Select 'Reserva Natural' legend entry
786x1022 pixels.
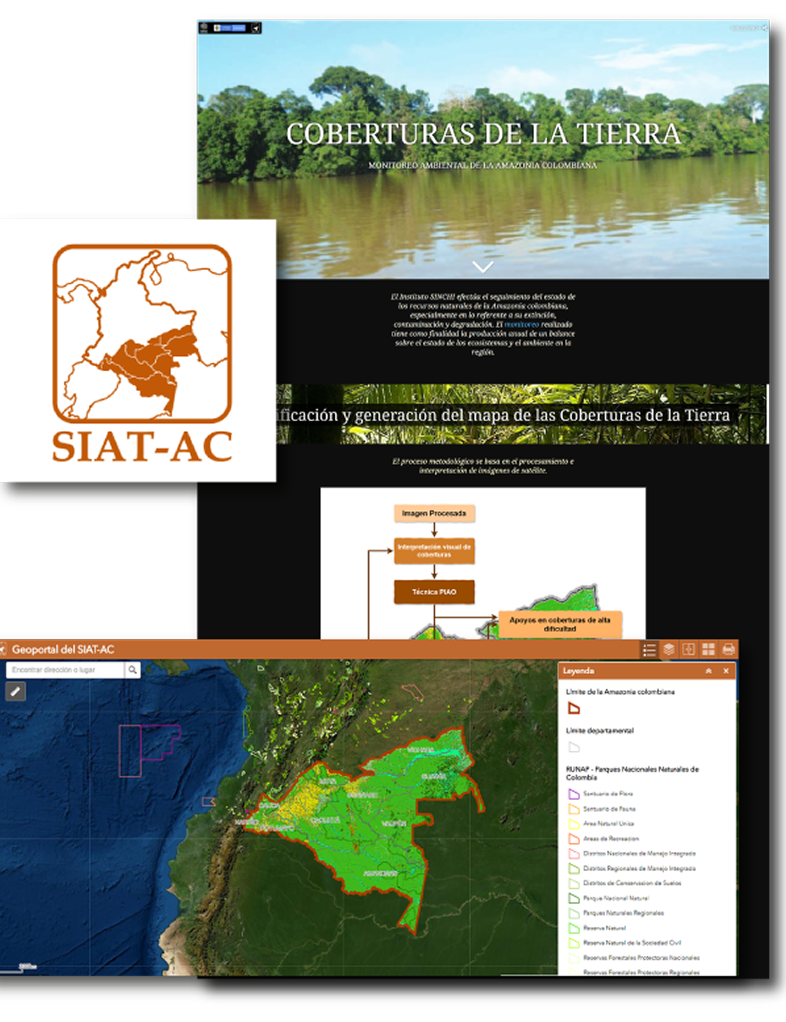point(597,928)
